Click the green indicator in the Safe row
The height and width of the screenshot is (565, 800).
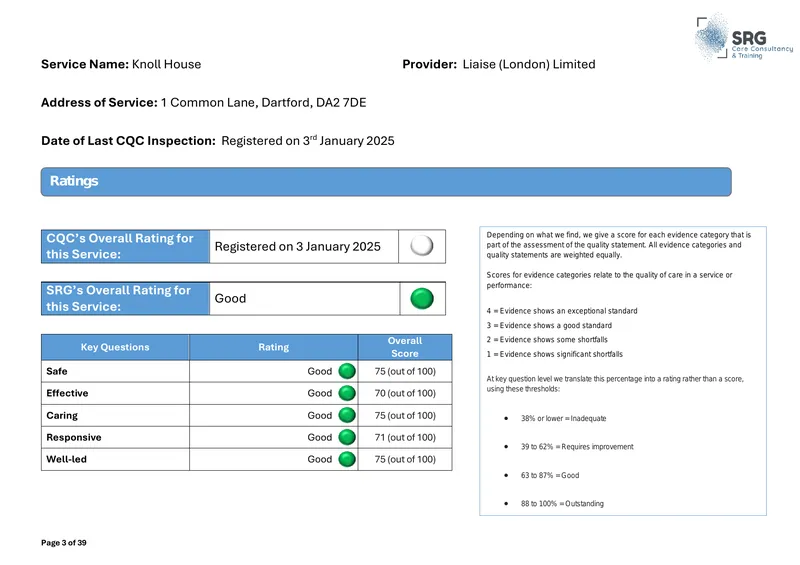tap(347, 371)
